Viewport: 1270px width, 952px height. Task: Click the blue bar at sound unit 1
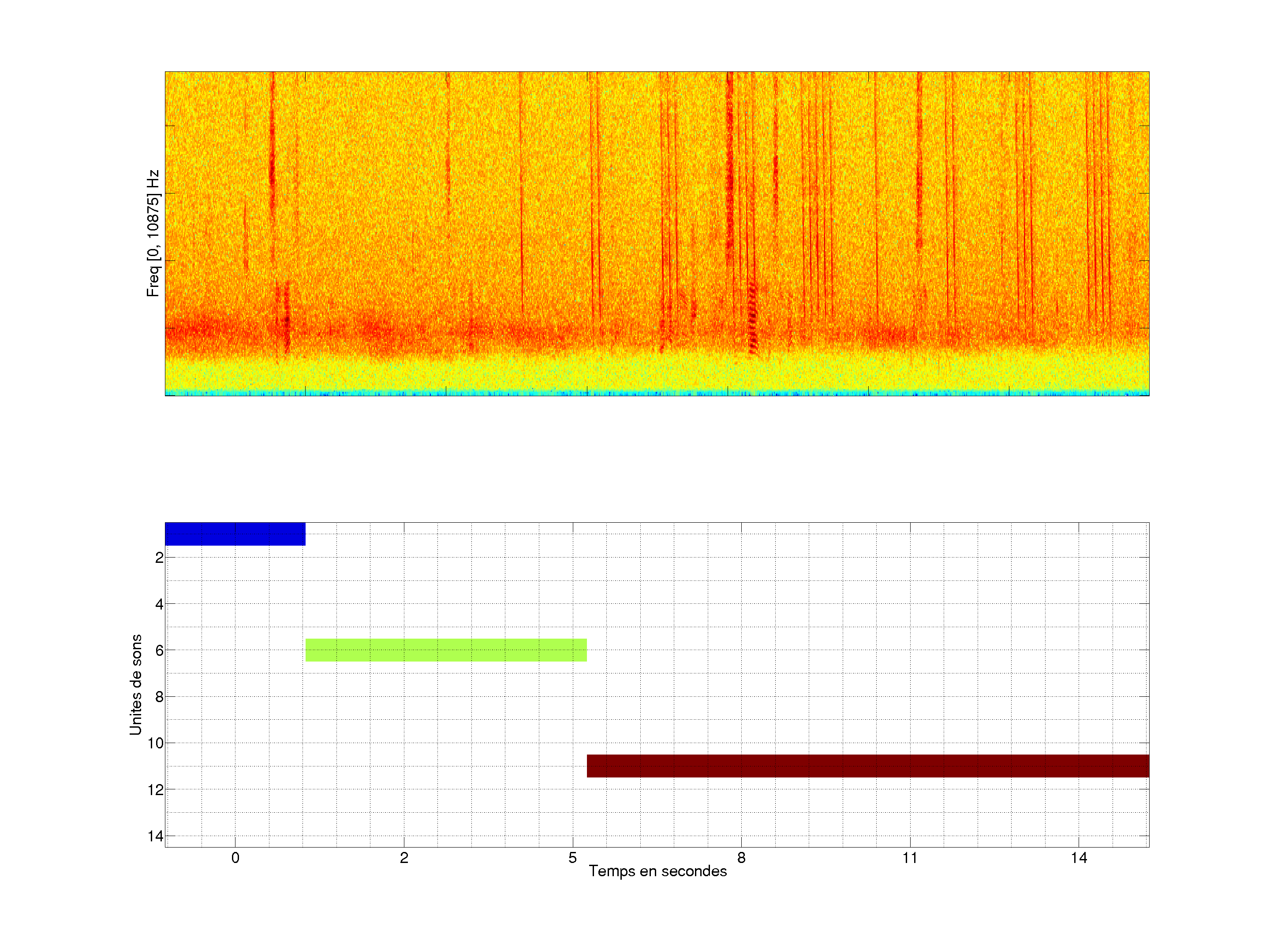(235, 534)
